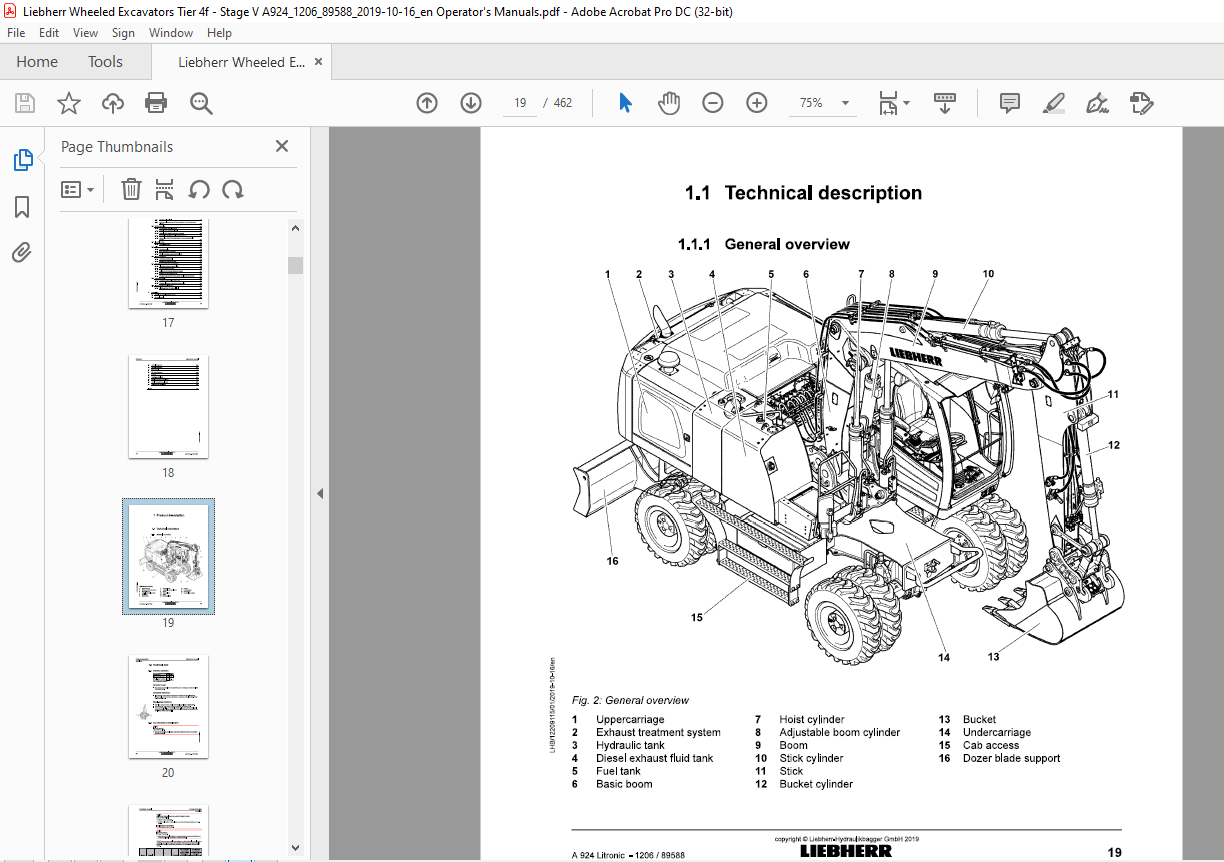Screen dimensions: 1224x862
Task: Activate the Hand pan tool
Action: tap(668, 103)
